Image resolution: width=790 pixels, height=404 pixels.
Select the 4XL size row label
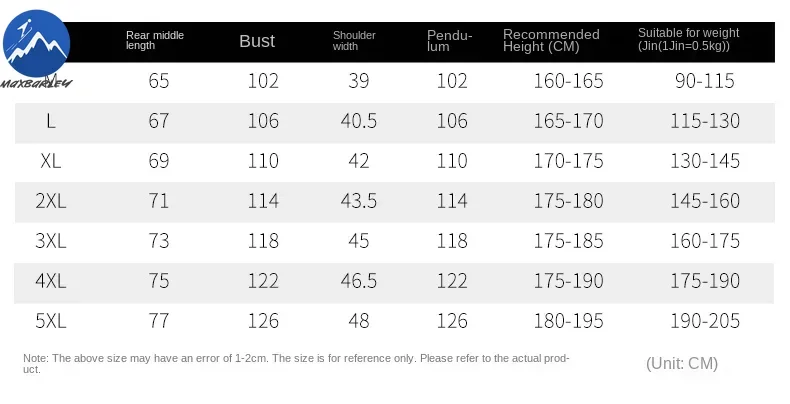(x=51, y=281)
